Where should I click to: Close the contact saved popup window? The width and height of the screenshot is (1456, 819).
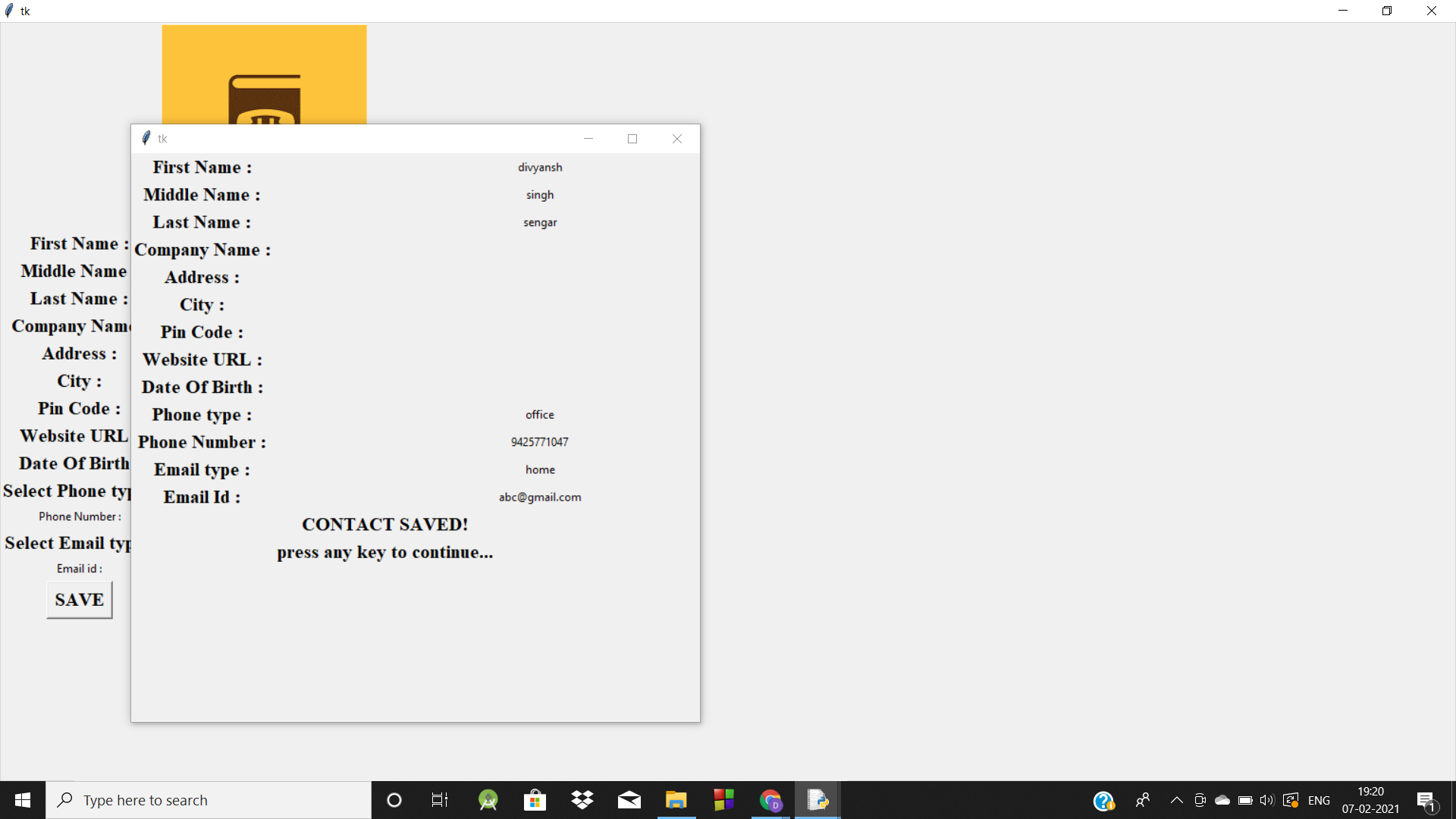coord(676,139)
